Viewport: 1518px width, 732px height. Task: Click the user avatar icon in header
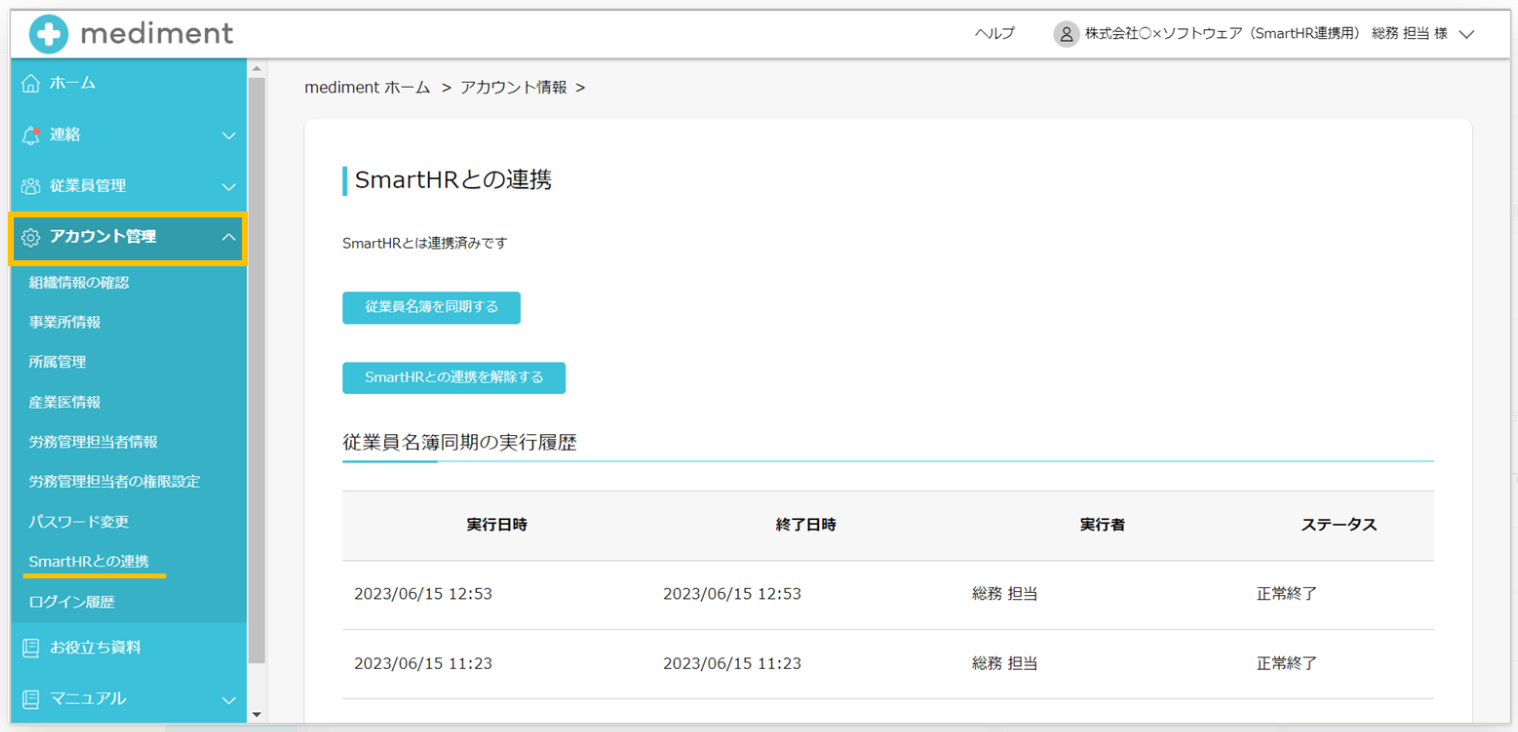(x=1066, y=34)
